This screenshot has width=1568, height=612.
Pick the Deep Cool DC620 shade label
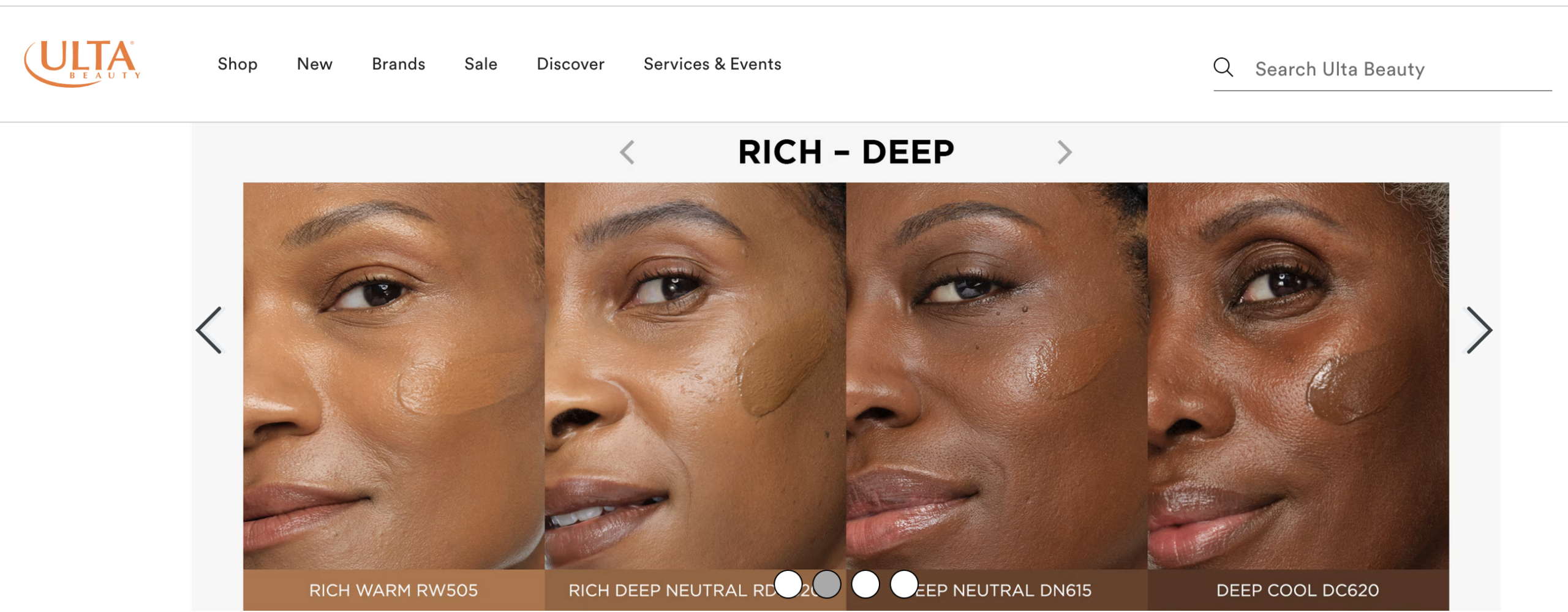tap(1298, 590)
